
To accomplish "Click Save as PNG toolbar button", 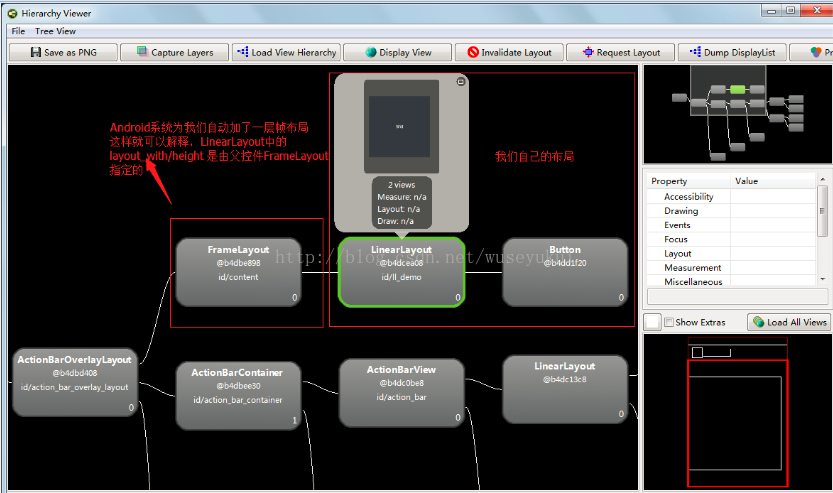I will point(63,52).
